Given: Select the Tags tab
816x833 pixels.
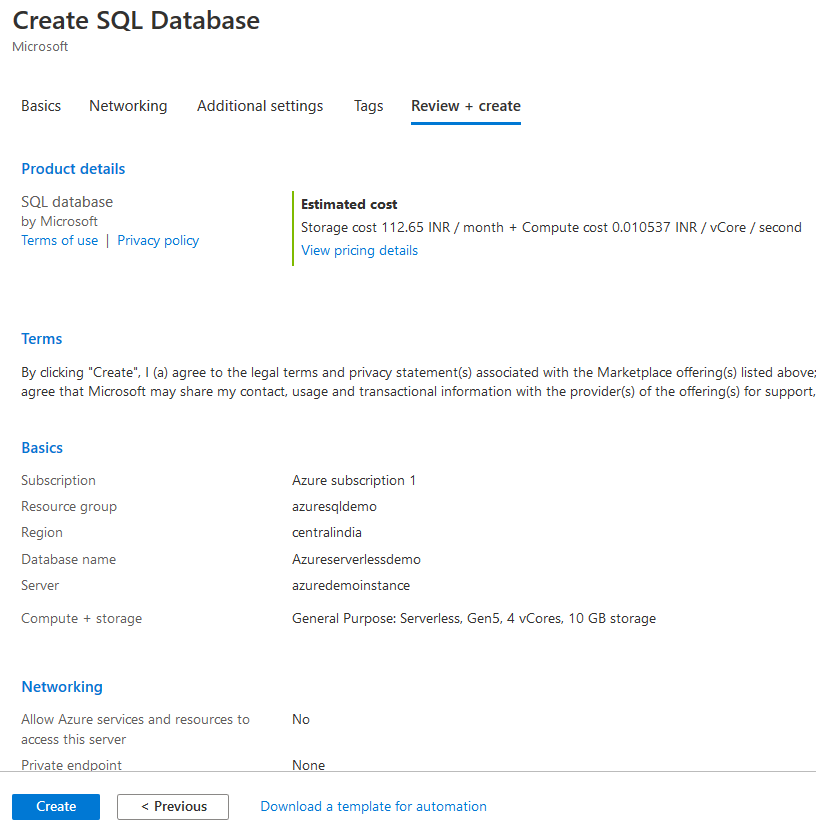Looking at the screenshot, I should (x=368, y=106).
